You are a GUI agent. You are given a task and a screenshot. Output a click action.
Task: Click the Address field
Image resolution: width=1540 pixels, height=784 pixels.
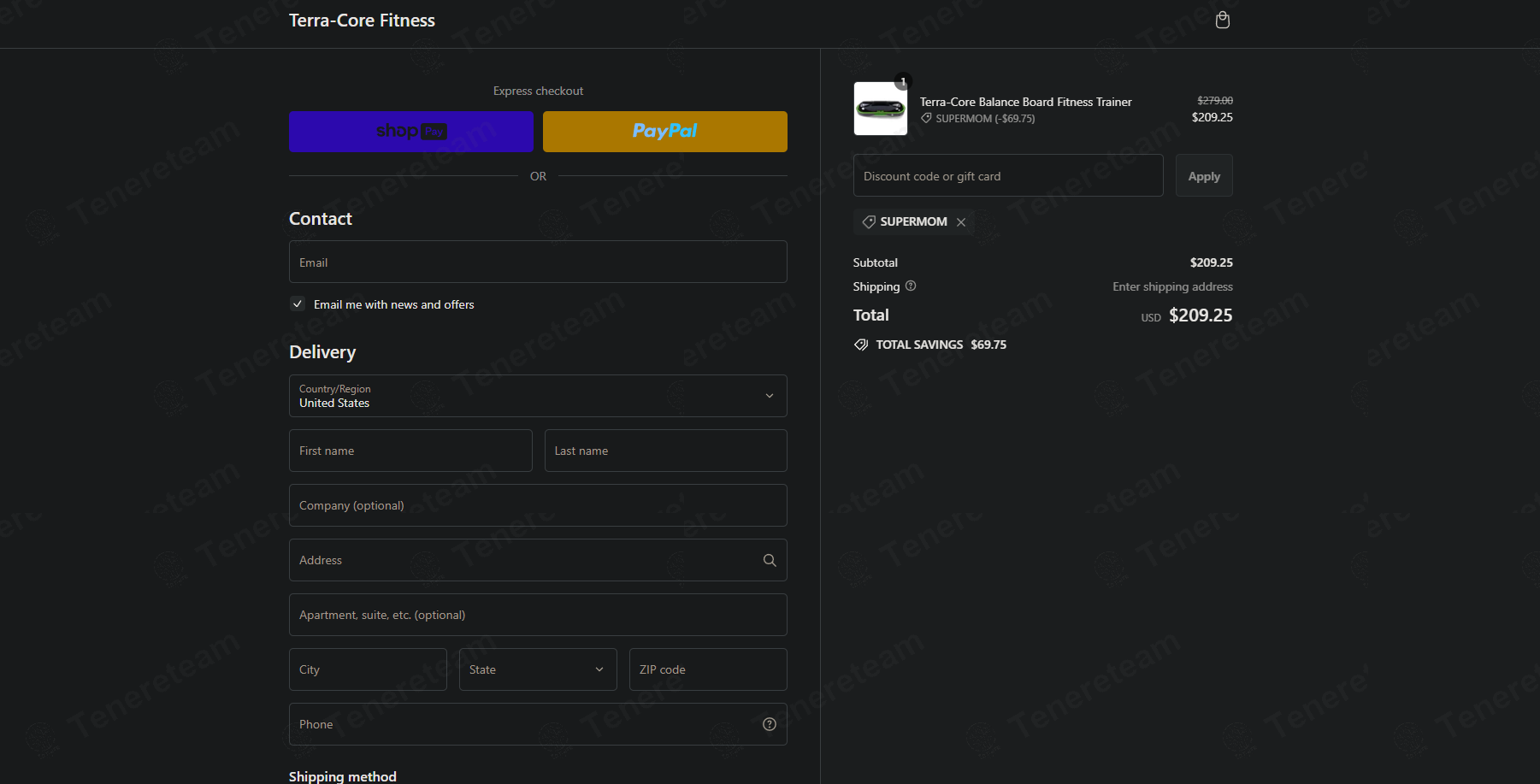[538, 560]
